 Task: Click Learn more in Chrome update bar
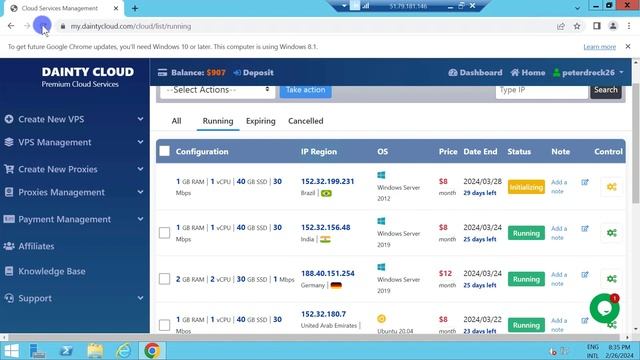point(600,47)
